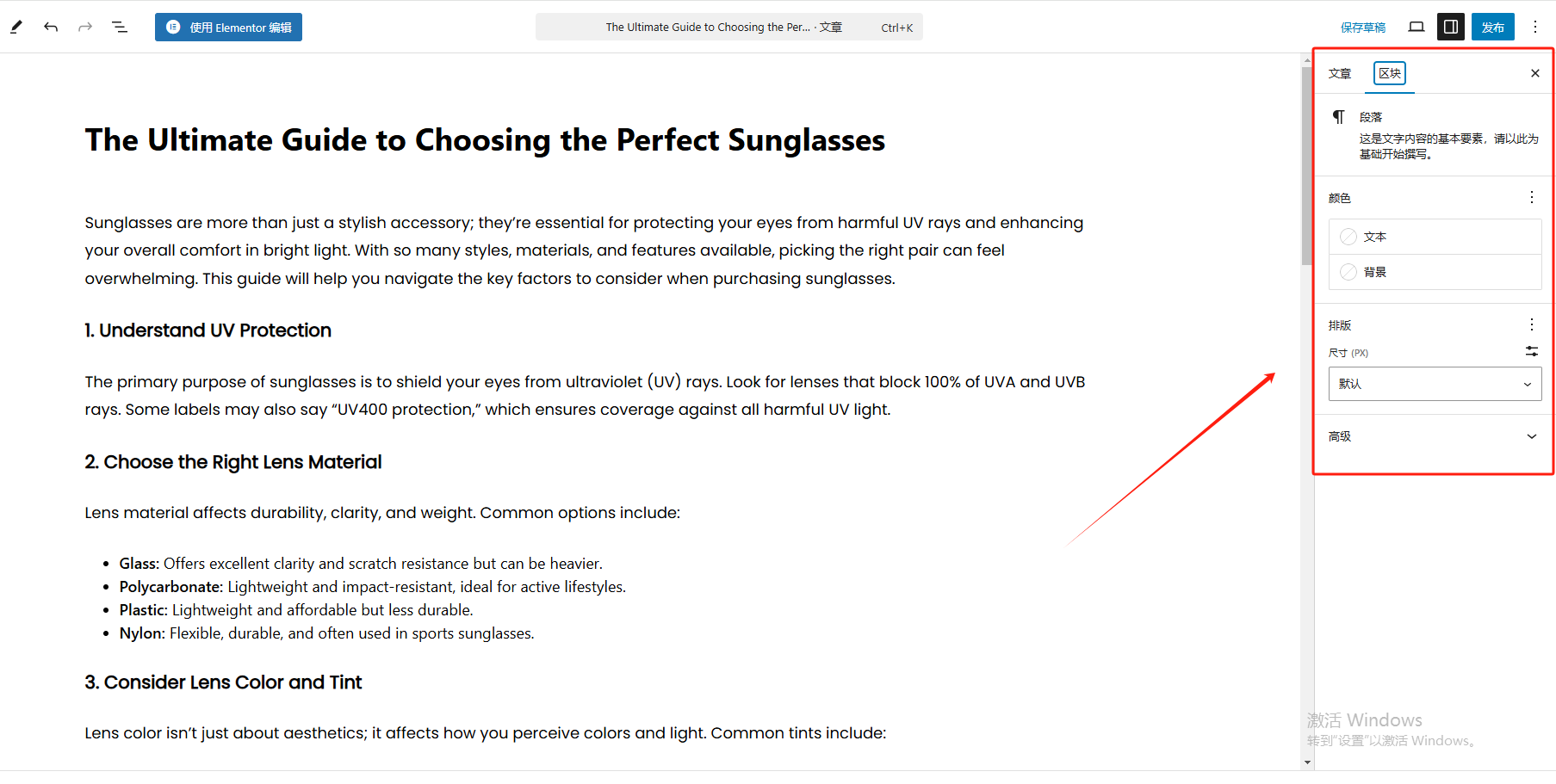Click the 使用 Elementor 编辑 button
1556x784 pixels.
tap(228, 27)
